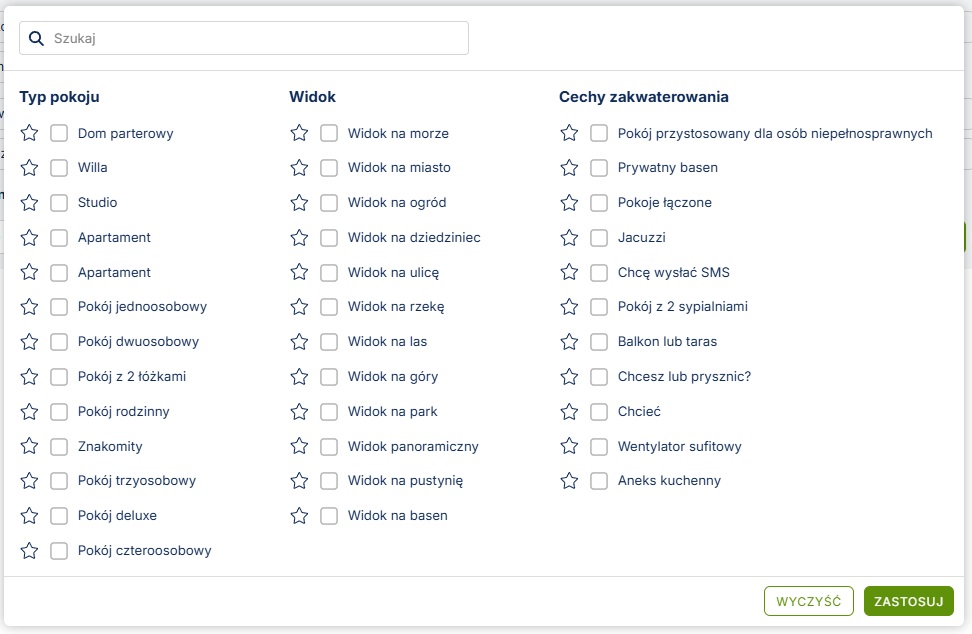The height and width of the screenshot is (634, 972).
Task: Check Widok panoramiczny option
Action: tap(329, 446)
